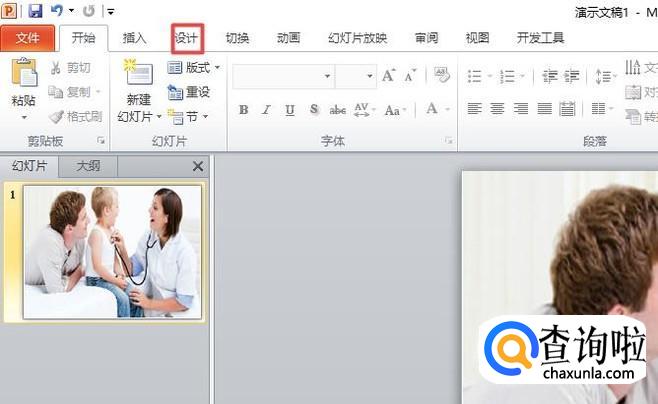The width and height of the screenshot is (658, 404).
Task: Click the Text Direction icon
Action: pyautogui.click(x=633, y=67)
